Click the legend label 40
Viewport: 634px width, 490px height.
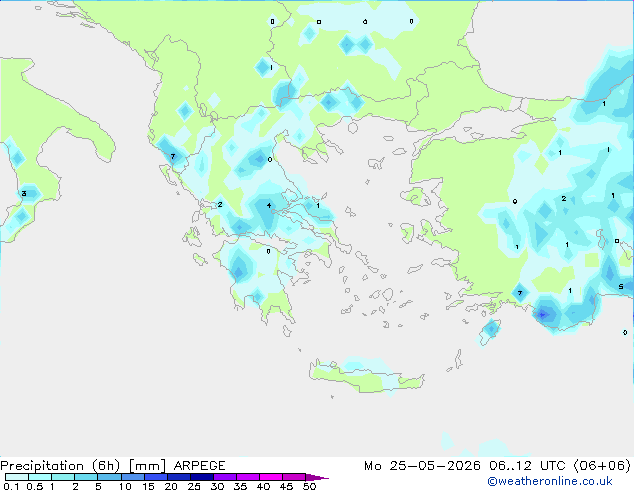(x=263, y=486)
